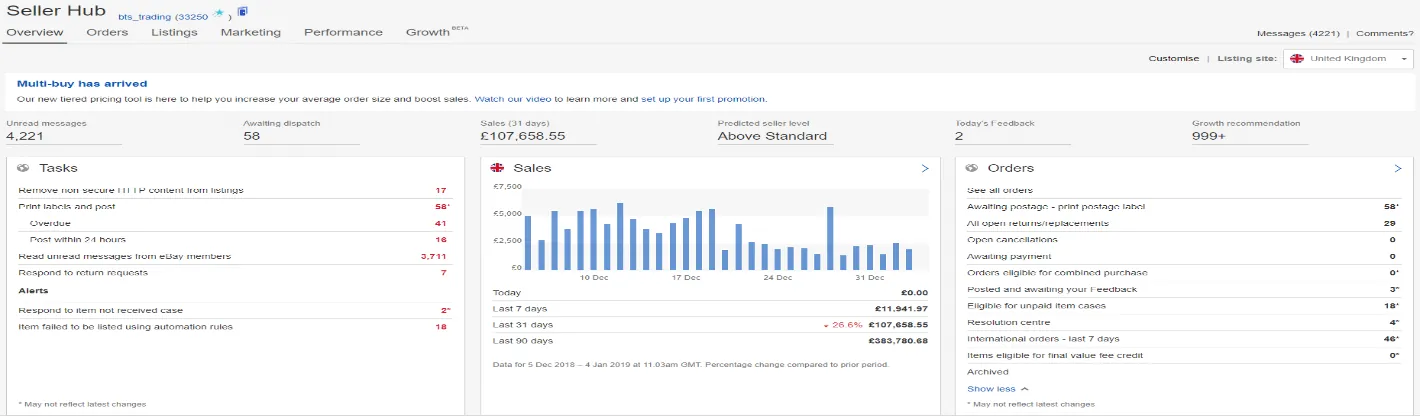Open set up your first promotion link

pyautogui.click(x=703, y=99)
